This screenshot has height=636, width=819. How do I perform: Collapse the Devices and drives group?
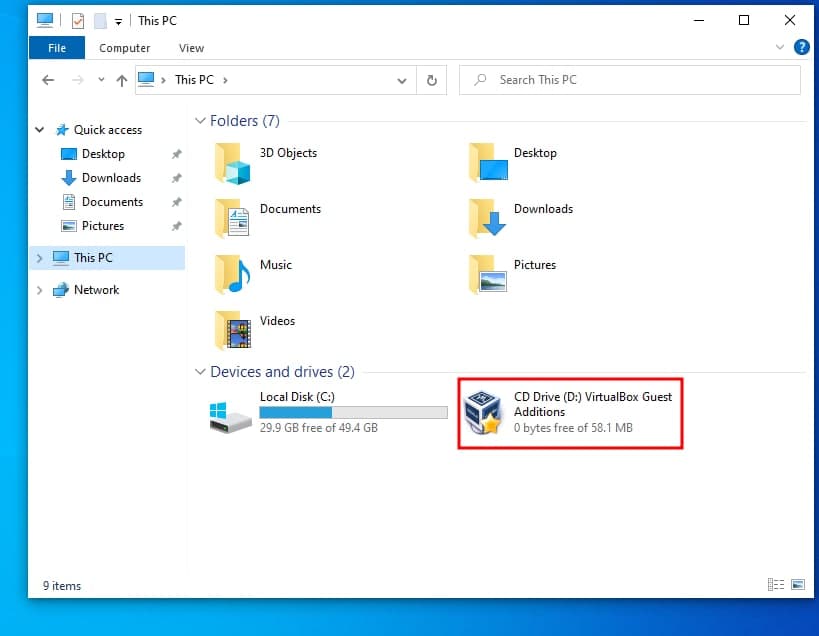(x=200, y=372)
